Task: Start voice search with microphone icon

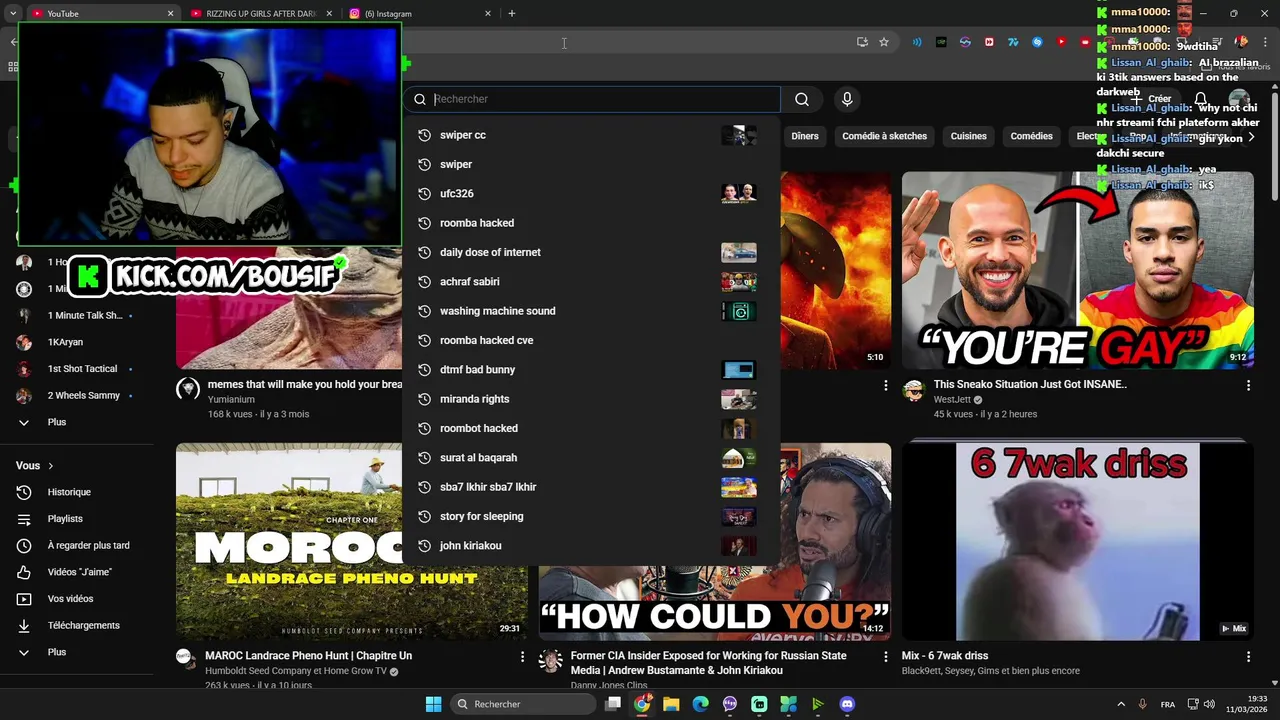Action: (847, 99)
